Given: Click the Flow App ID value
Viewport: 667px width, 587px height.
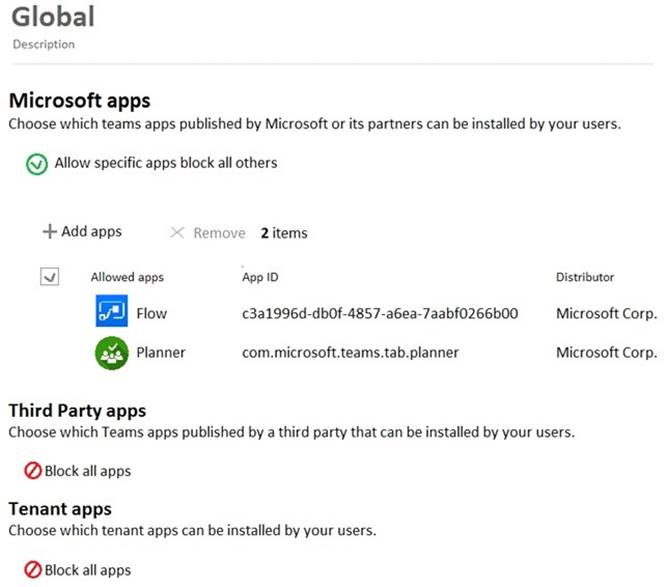Looking at the screenshot, I should pos(379,313).
